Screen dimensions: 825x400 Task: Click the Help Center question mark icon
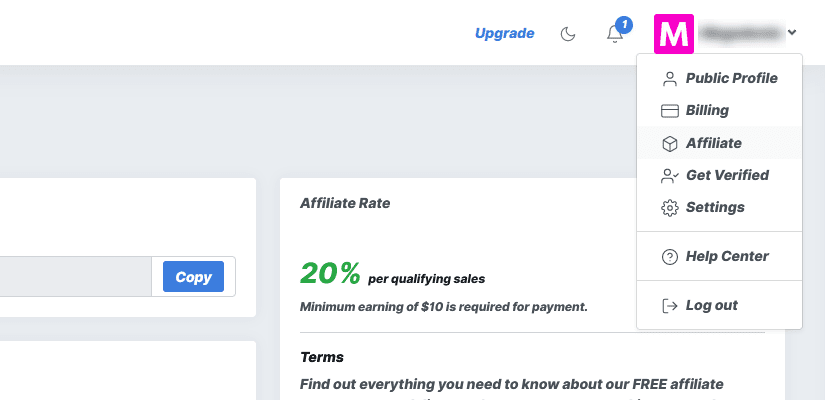click(x=669, y=257)
